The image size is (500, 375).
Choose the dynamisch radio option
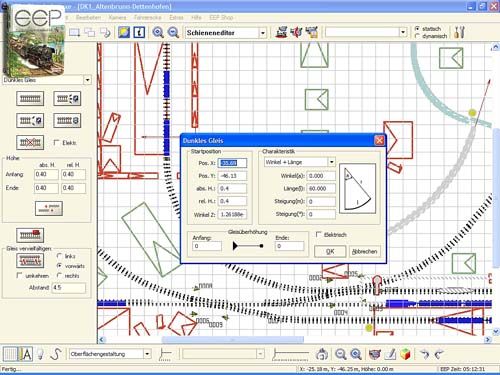click(417, 36)
